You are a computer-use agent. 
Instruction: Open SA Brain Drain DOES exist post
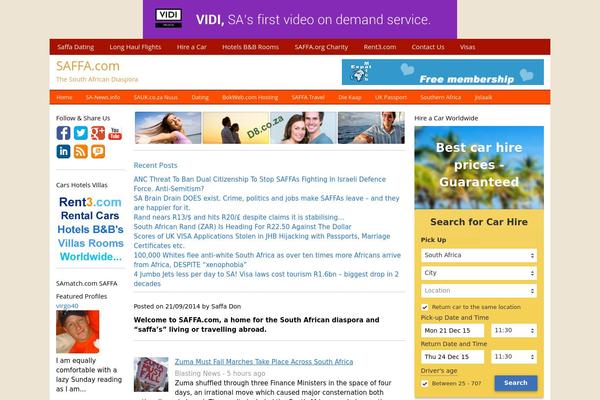pyautogui.click(x=266, y=203)
